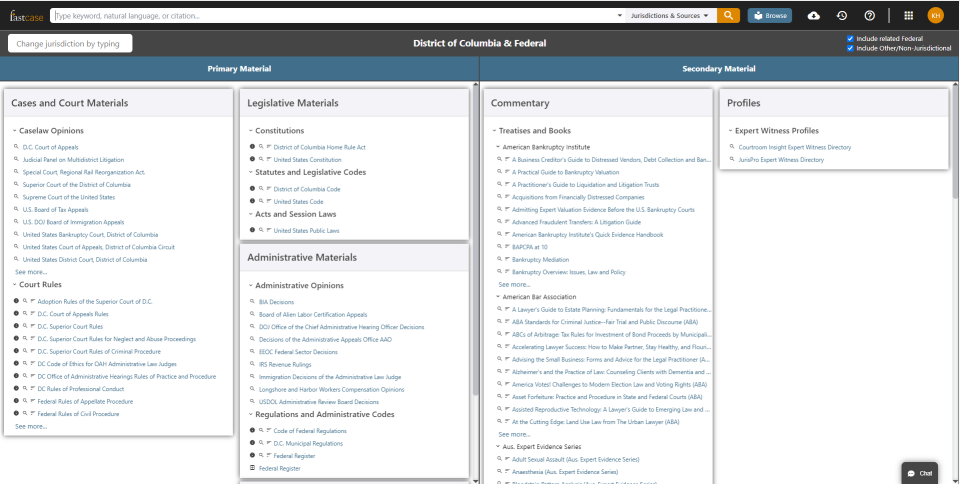This screenshot has height=484, width=960.
Task: Open the Chat widget
Action: point(920,473)
